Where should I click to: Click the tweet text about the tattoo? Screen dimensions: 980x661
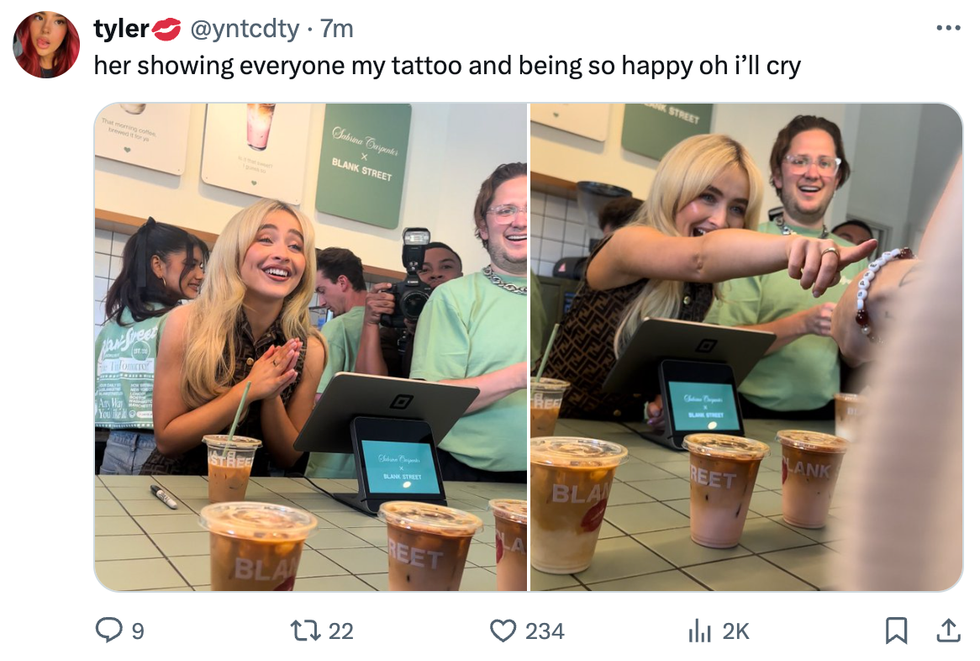[x=447, y=66]
